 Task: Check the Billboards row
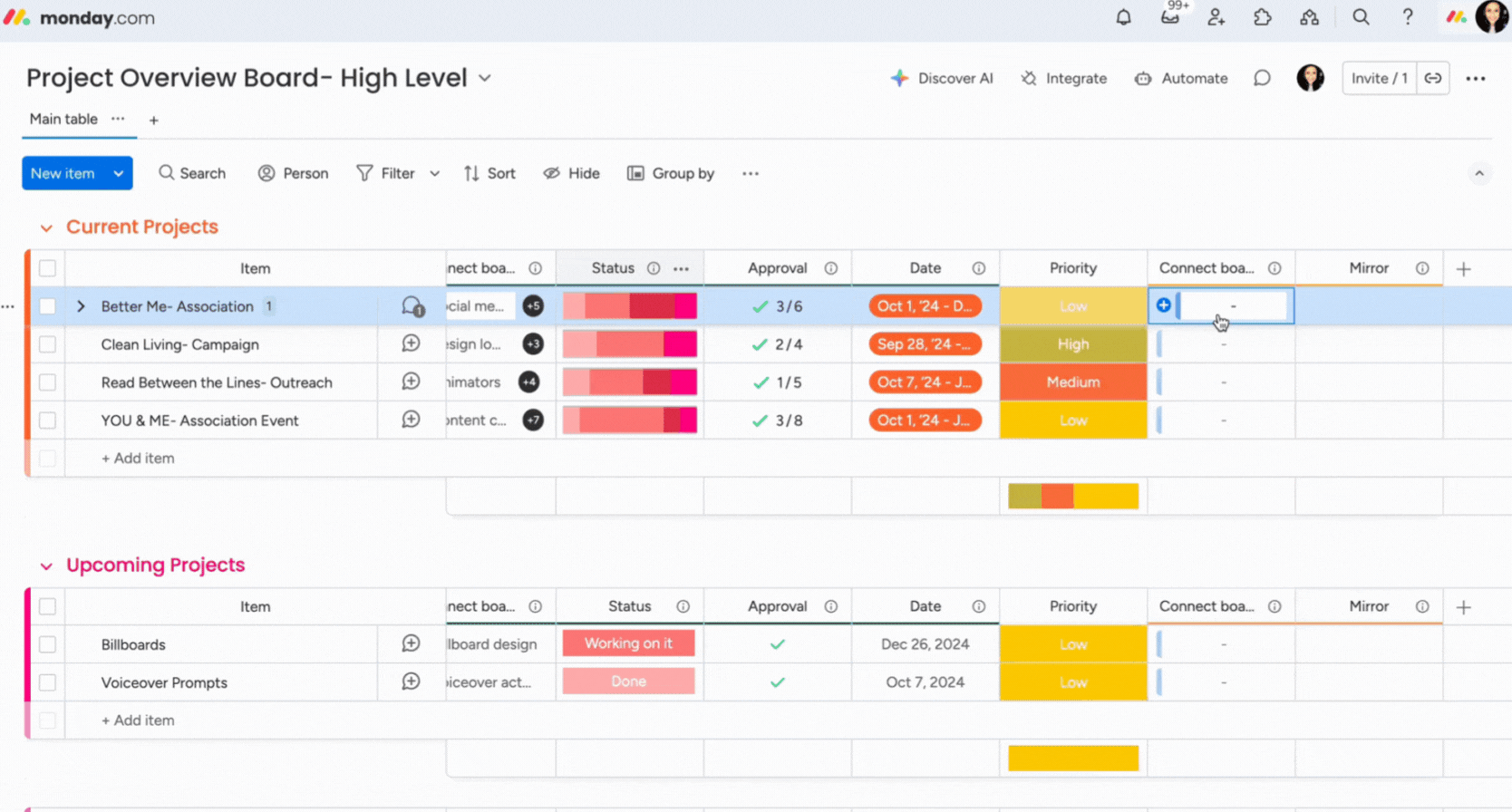click(x=47, y=644)
